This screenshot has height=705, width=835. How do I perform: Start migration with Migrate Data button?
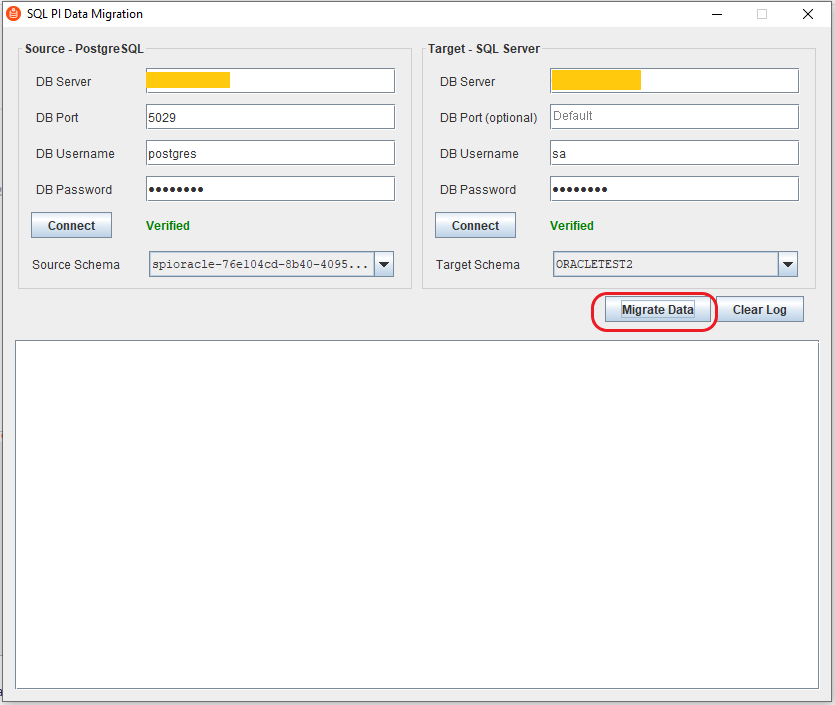pyautogui.click(x=658, y=309)
